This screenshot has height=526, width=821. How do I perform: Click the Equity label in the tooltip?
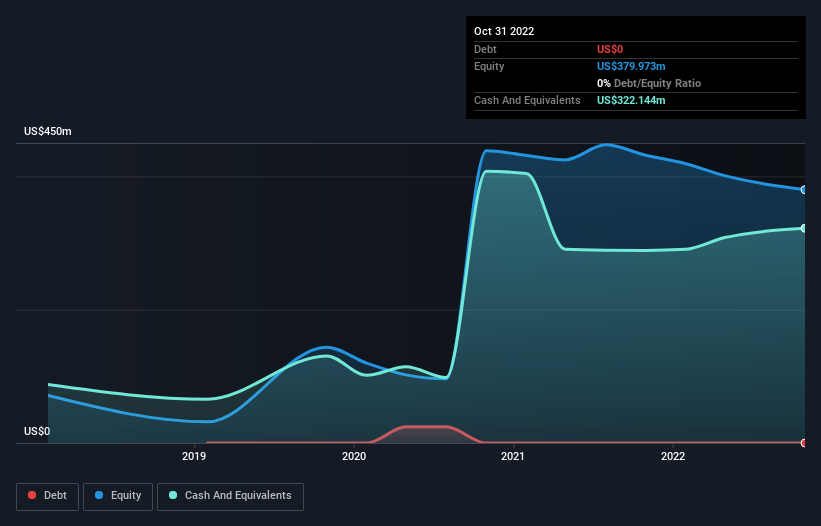click(x=489, y=66)
